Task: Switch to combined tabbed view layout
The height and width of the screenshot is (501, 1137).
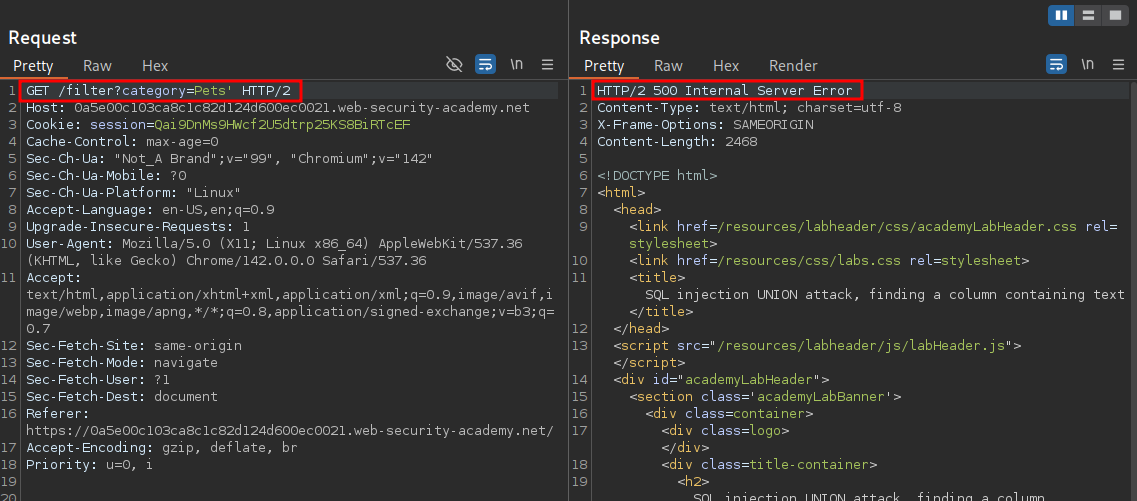Action: pos(1112,15)
